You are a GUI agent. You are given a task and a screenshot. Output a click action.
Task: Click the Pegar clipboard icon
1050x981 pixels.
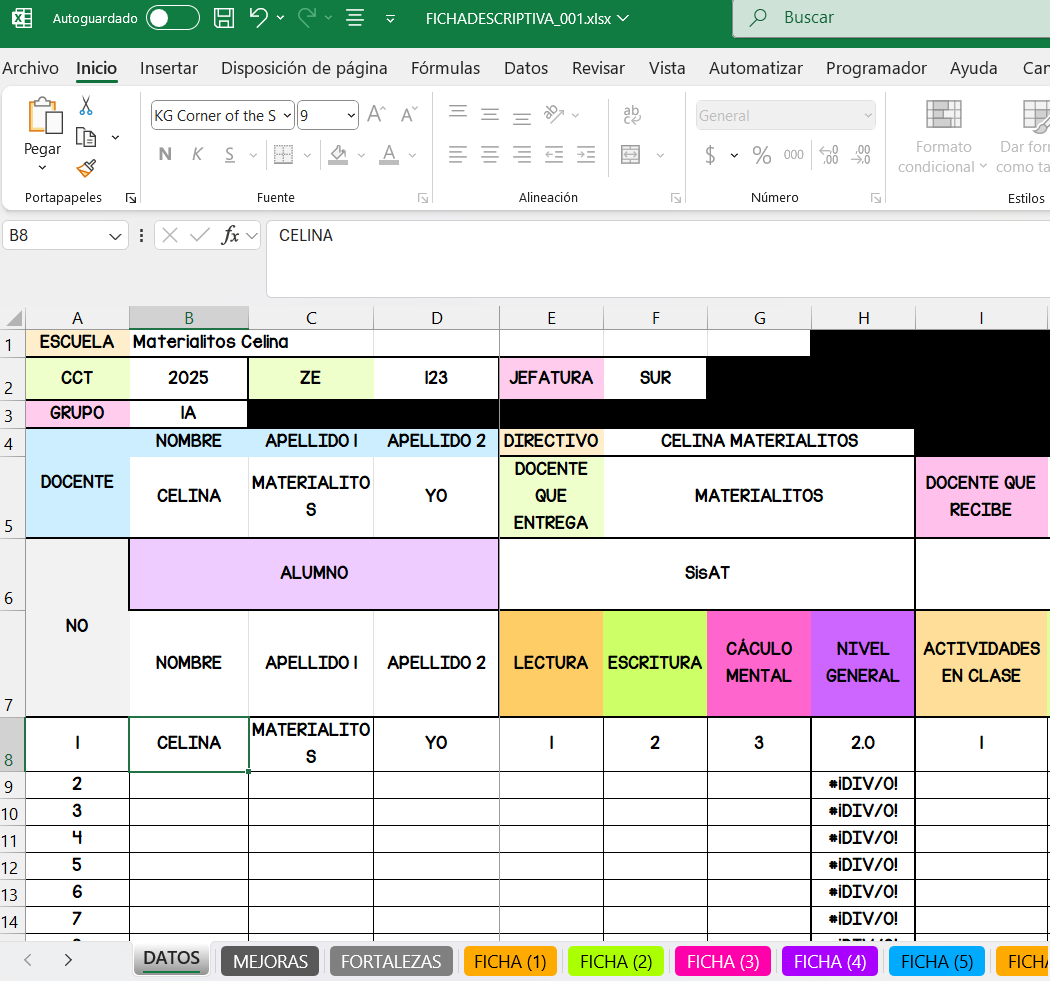[x=44, y=116]
